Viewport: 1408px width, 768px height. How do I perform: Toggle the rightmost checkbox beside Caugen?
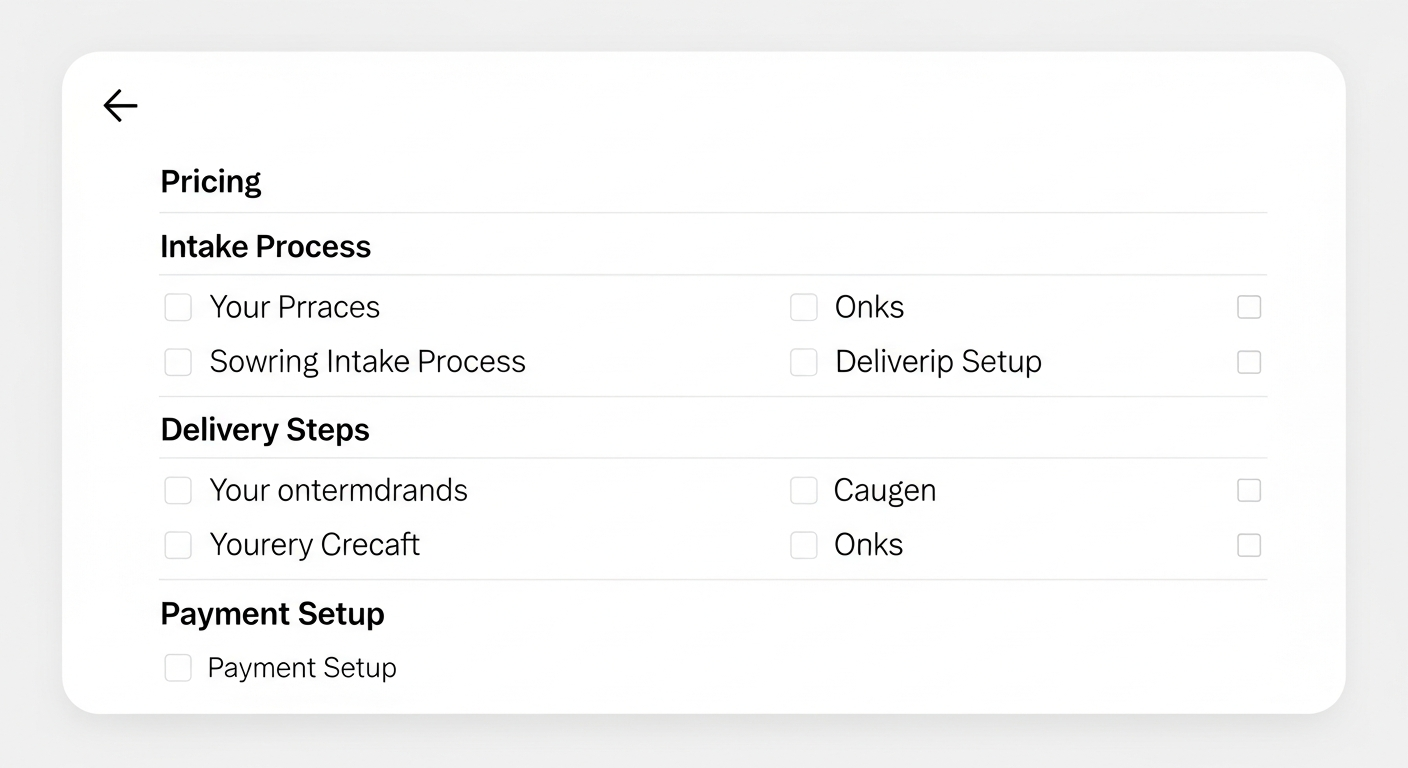click(x=1249, y=490)
